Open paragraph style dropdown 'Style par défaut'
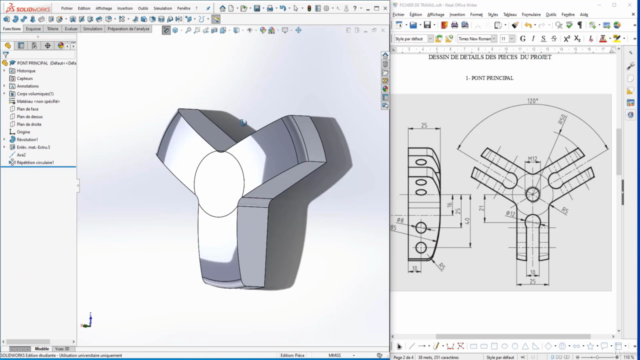This screenshot has height=360, width=640. [430, 39]
